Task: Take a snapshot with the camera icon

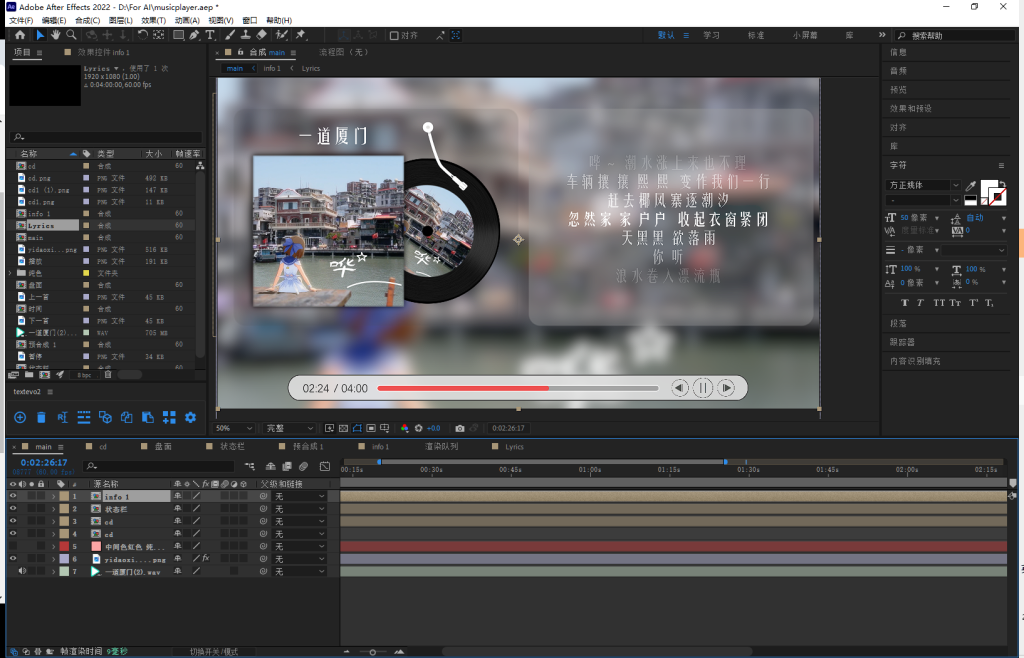Action: coord(459,428)
